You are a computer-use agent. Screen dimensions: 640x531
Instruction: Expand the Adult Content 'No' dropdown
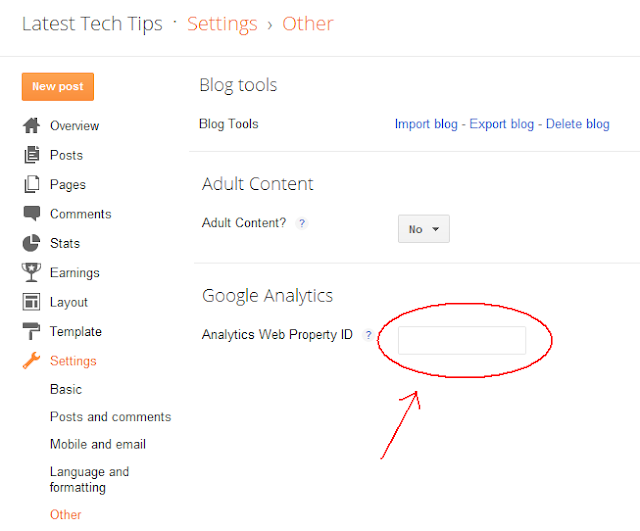pyautogui.click(x=424, y=229)
